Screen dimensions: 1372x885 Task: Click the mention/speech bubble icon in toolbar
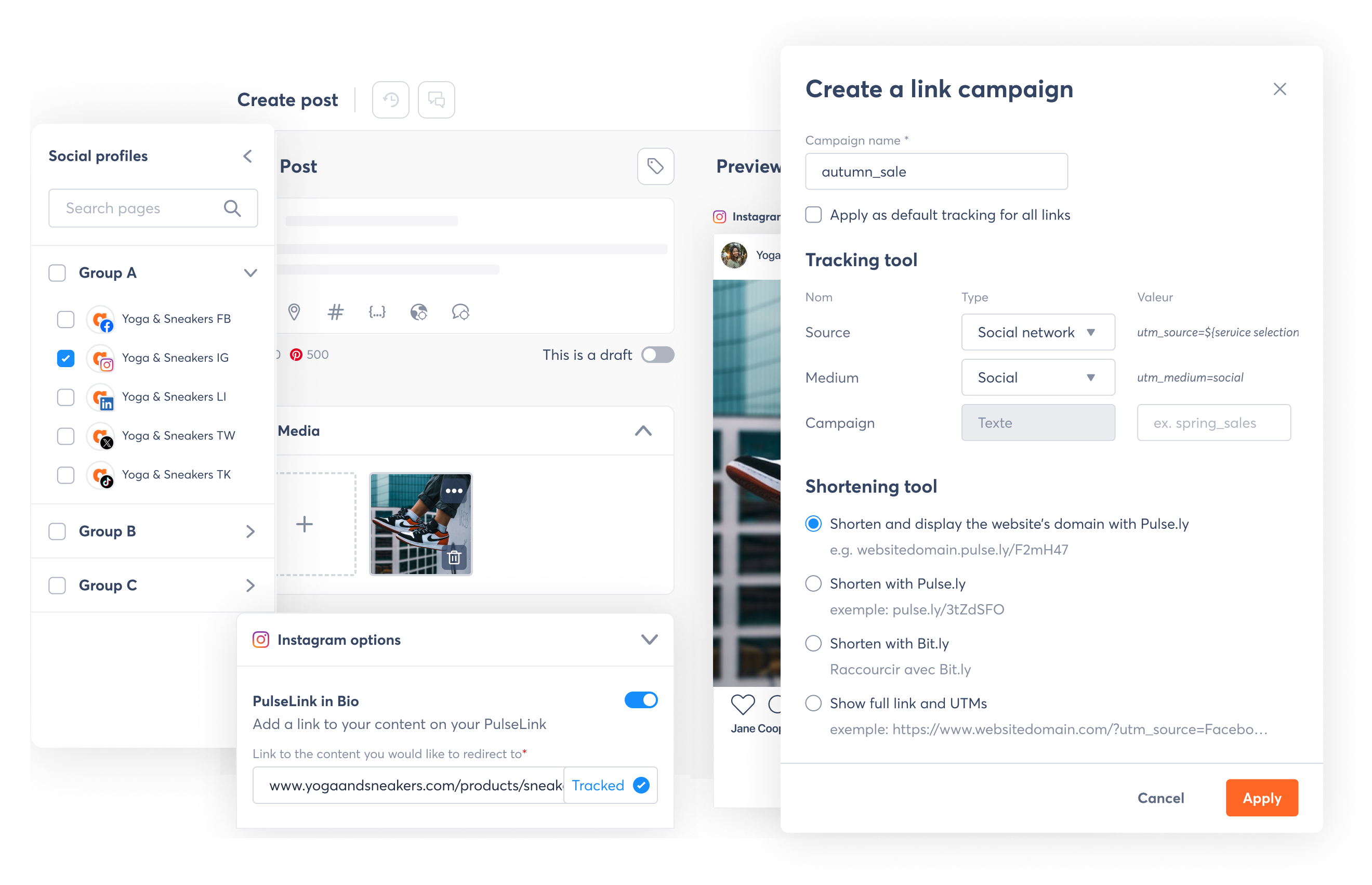tap(460, 311)
